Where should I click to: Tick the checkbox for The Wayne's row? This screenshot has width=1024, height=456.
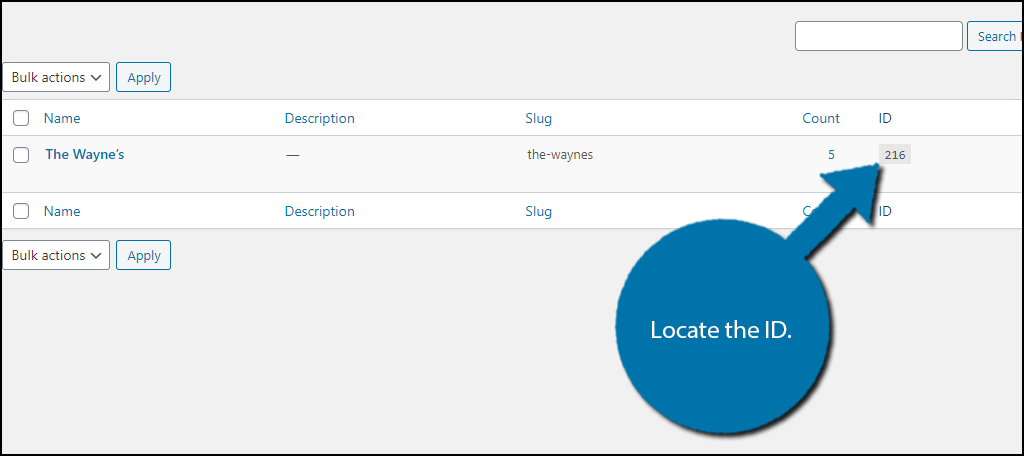tap(21, 155)
